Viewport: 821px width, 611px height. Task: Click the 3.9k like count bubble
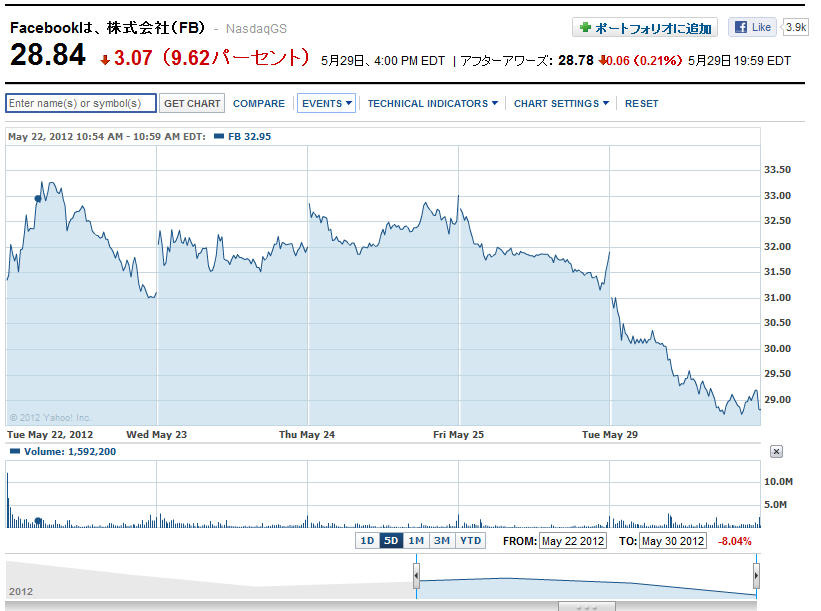[795, 27]
